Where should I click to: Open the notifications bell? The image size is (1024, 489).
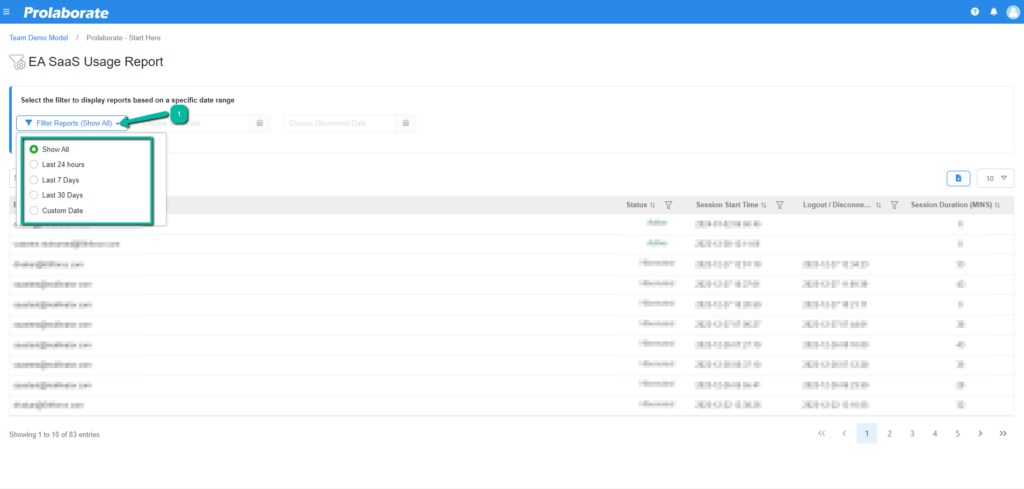(994, 12)
